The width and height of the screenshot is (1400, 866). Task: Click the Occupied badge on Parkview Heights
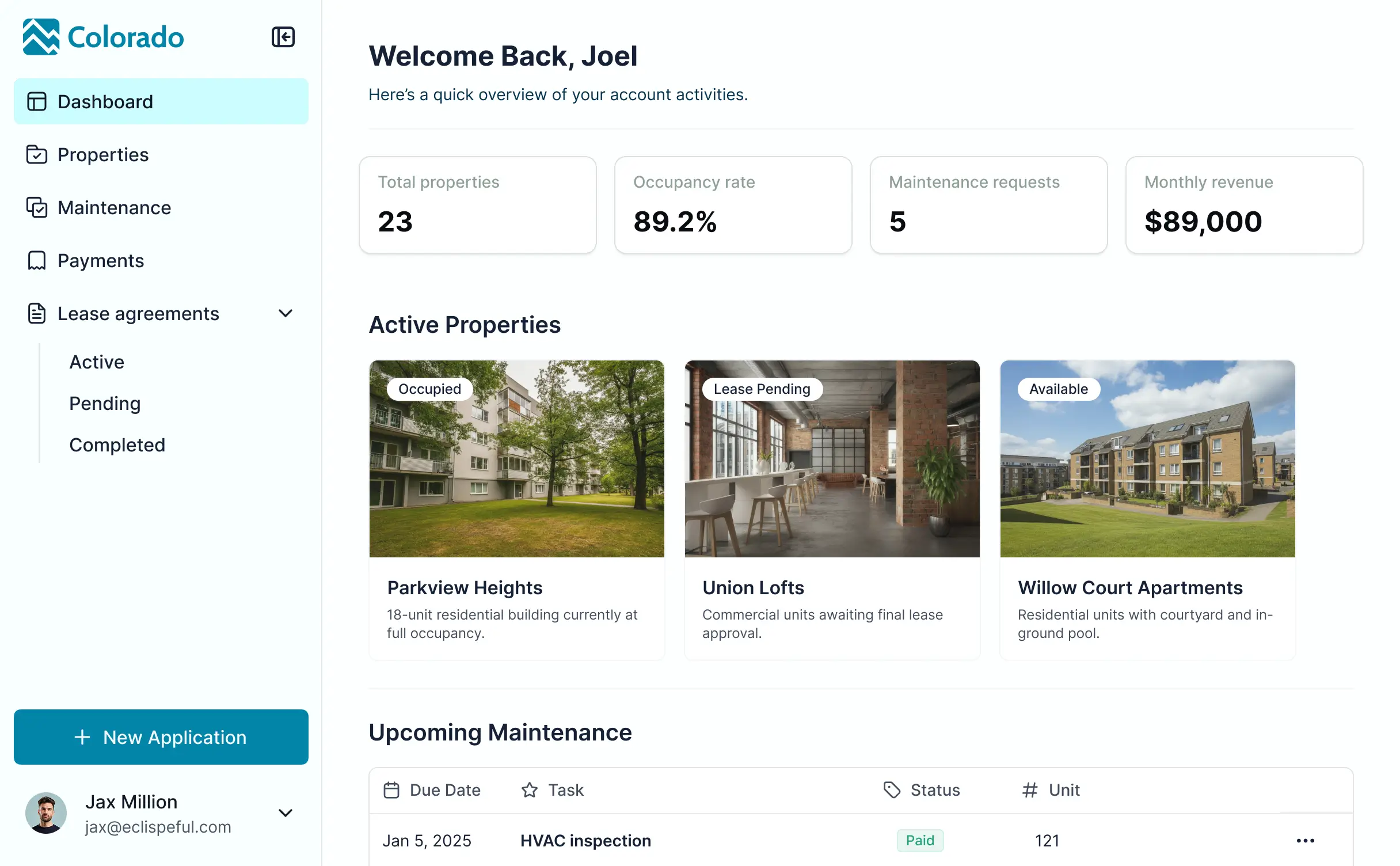[x=429, y=389]
